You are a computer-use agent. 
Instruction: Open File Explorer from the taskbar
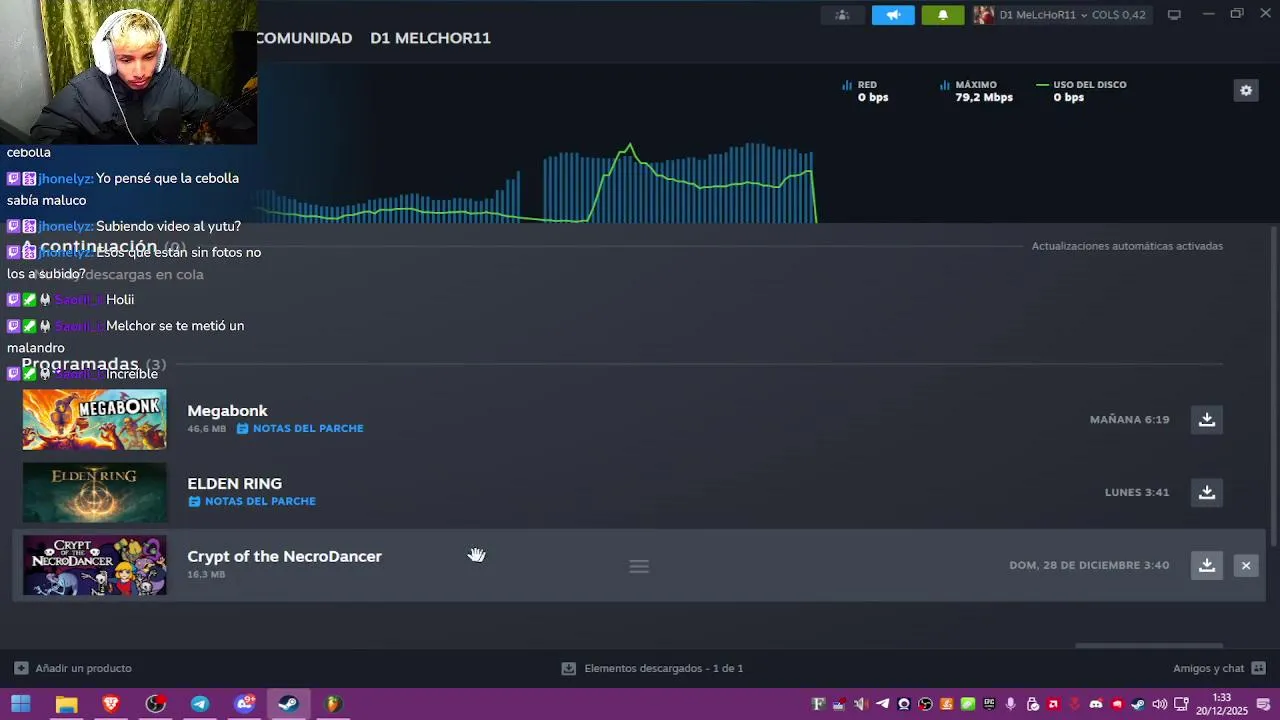click(x=66, y=704)
